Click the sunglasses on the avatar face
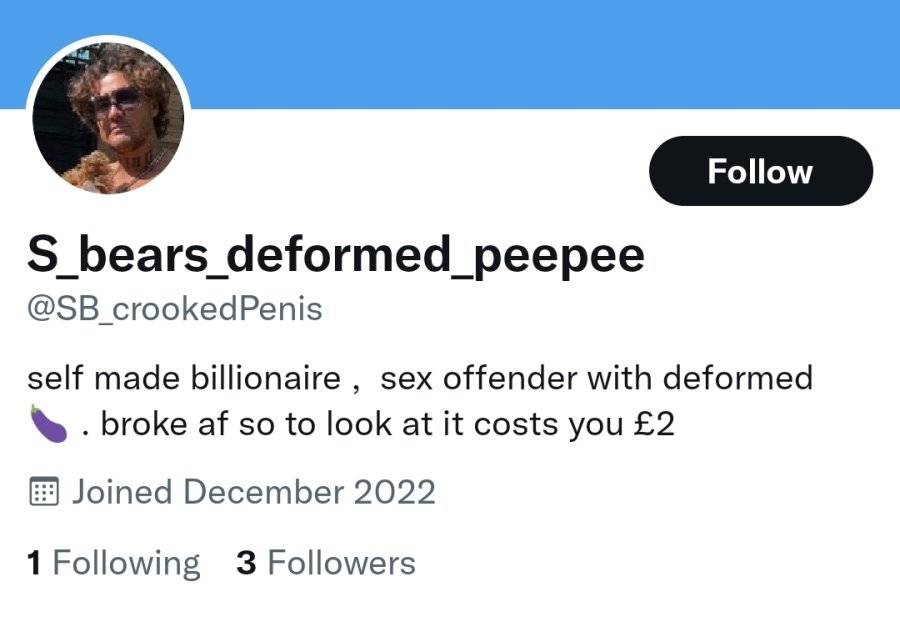 click(x=117, y=101)
